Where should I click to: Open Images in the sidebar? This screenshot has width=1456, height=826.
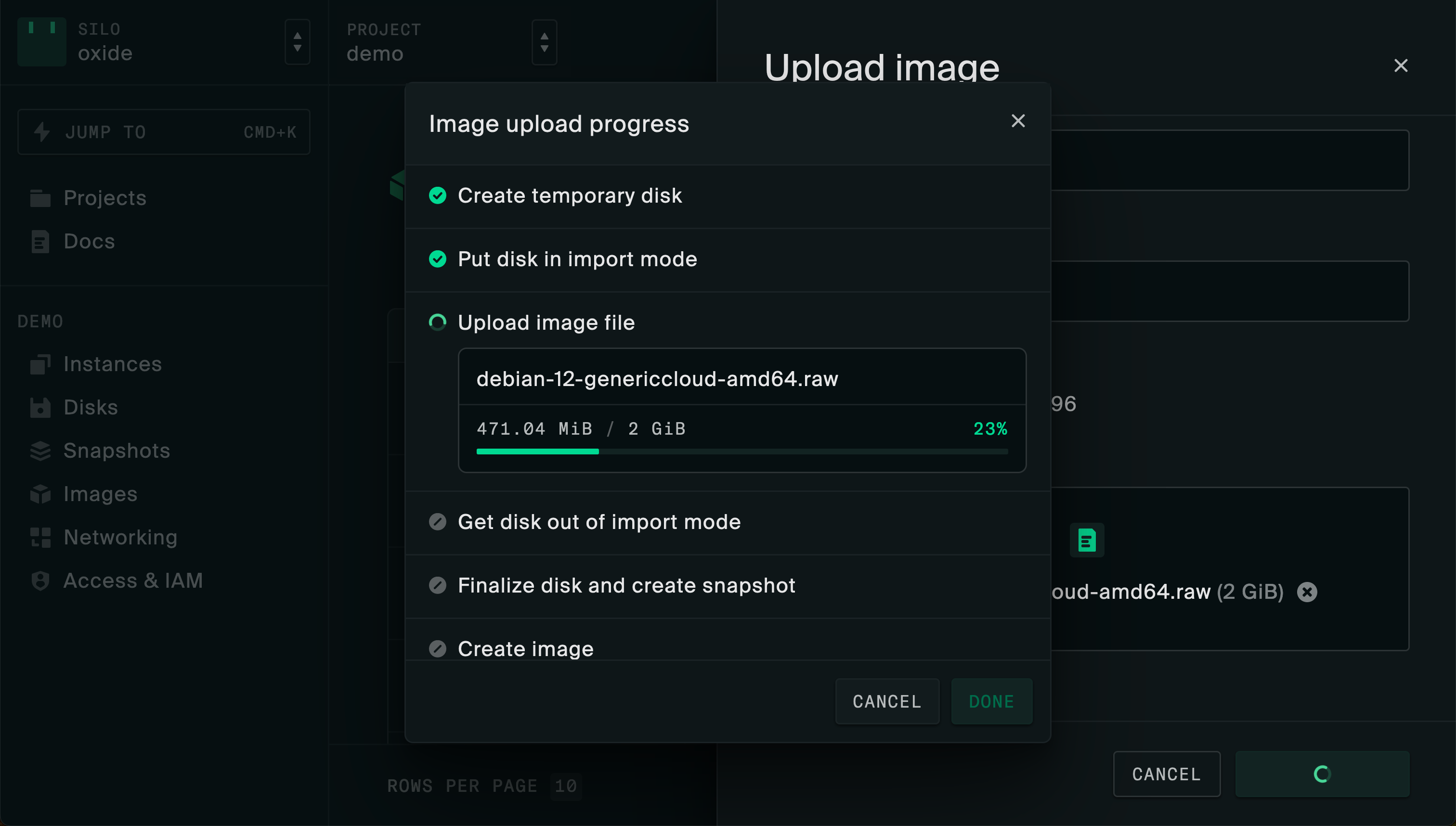pos(101,494)
